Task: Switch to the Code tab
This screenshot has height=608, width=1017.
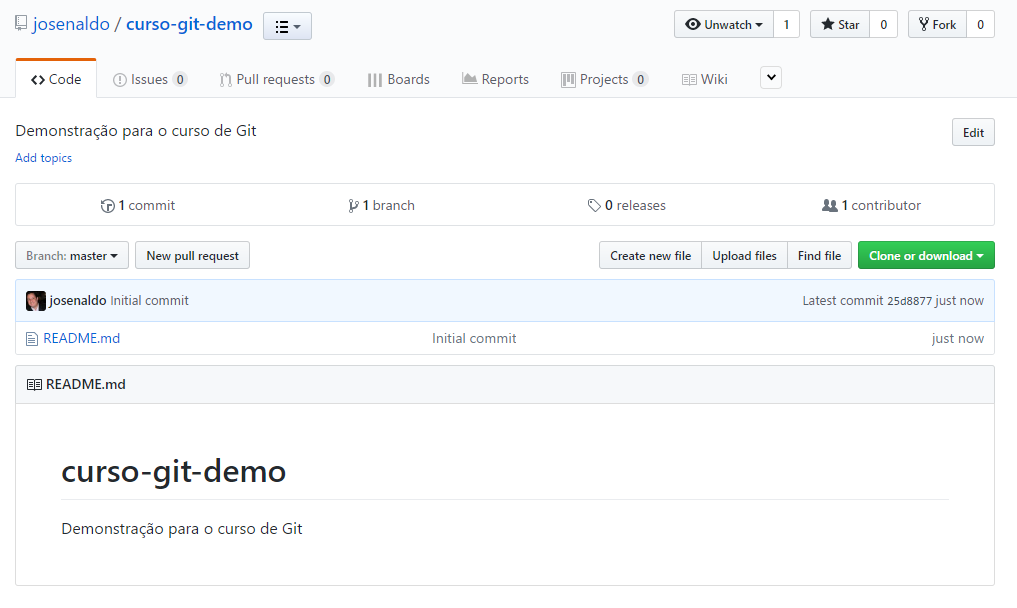Action: coord(56,79)
